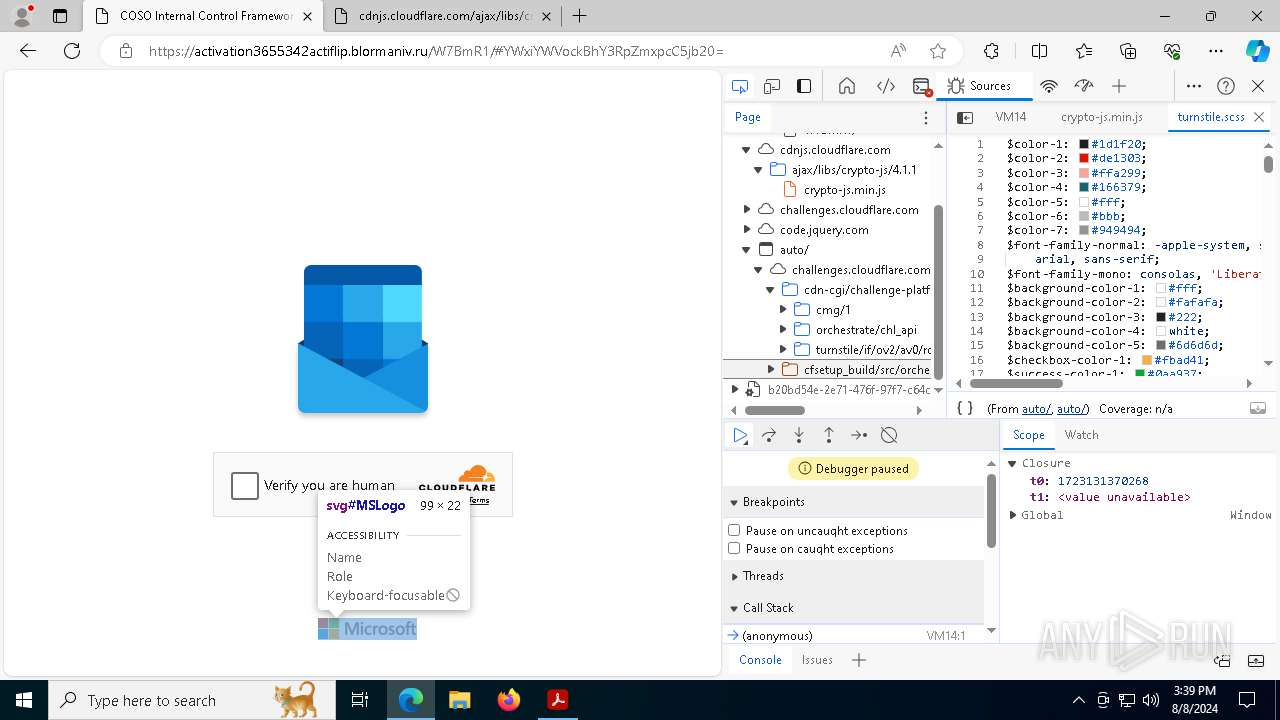Click the #de1303 color swatch on line 2
The image size is (1280, 720).
point(1084,158)
